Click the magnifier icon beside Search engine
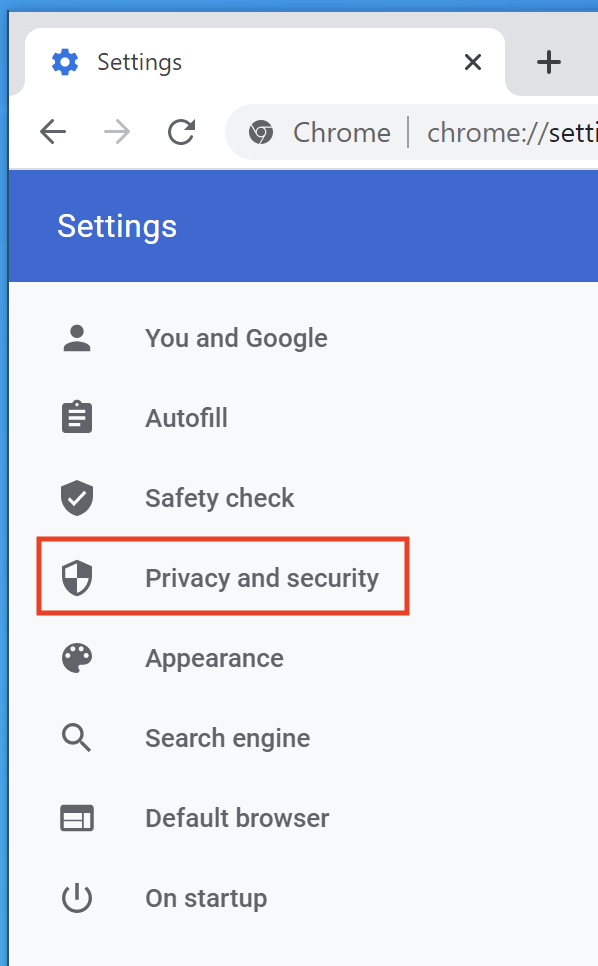Screen dimensions: 598x966 pos(76,737)
